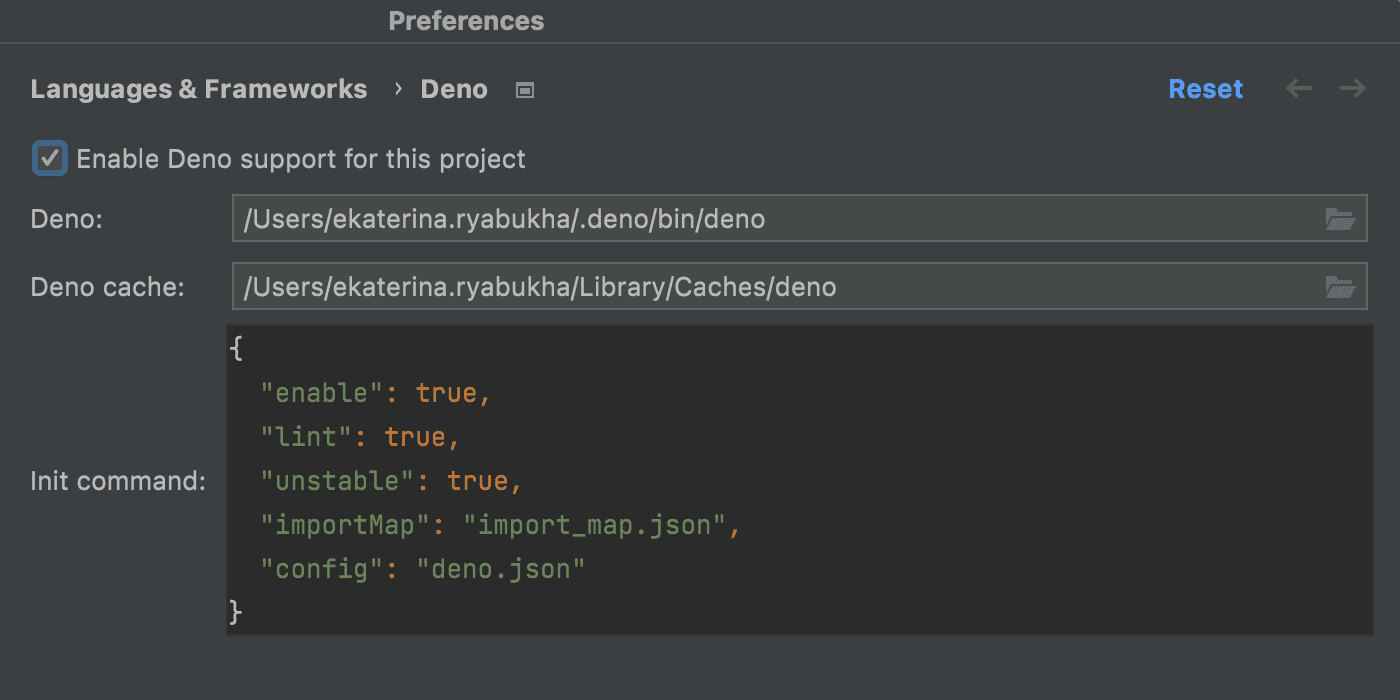The width and height of the screenshot is (1400, 700).
Task: Go forward with the right arrow
Action: (x=1353, y=88)
